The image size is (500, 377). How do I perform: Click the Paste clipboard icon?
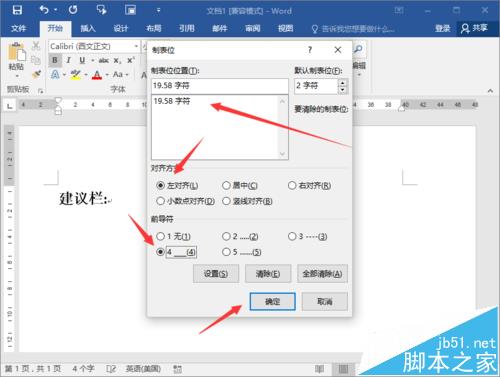[x=17, y=52]
